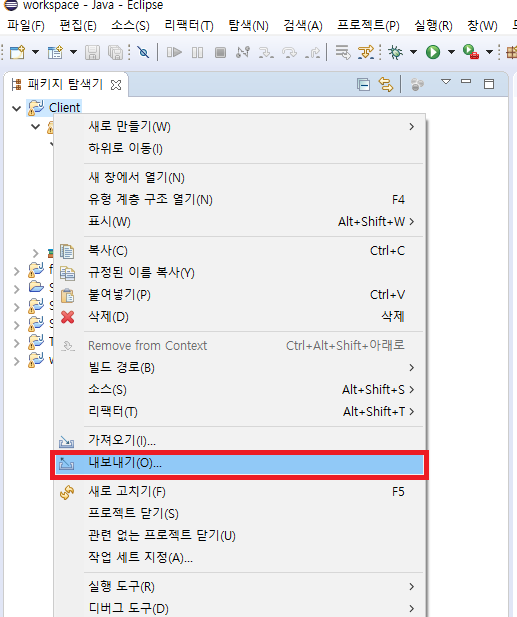Open the 프로젝트(P) menu

point(368,26)
